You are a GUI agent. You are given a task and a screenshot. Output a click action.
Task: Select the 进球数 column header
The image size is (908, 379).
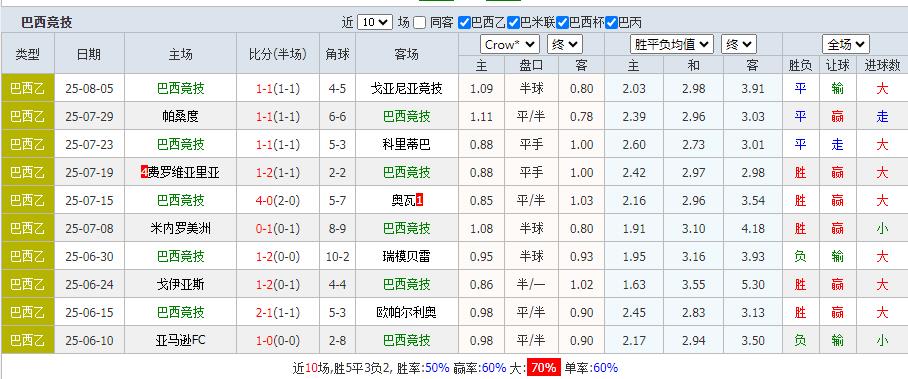pos(882,65)
